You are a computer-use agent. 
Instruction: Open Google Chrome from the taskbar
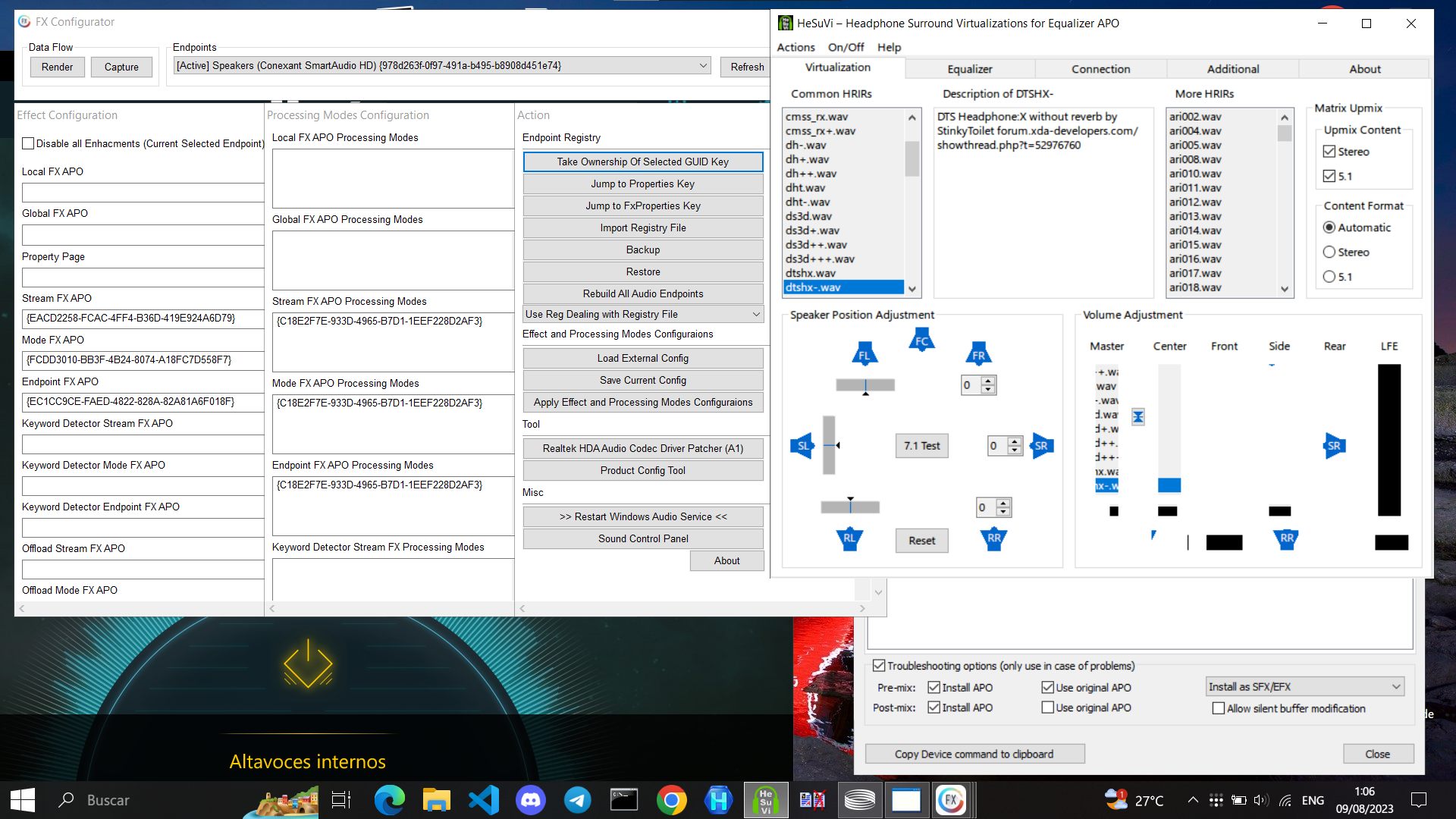pyautogui.click(x=672, y=800)
